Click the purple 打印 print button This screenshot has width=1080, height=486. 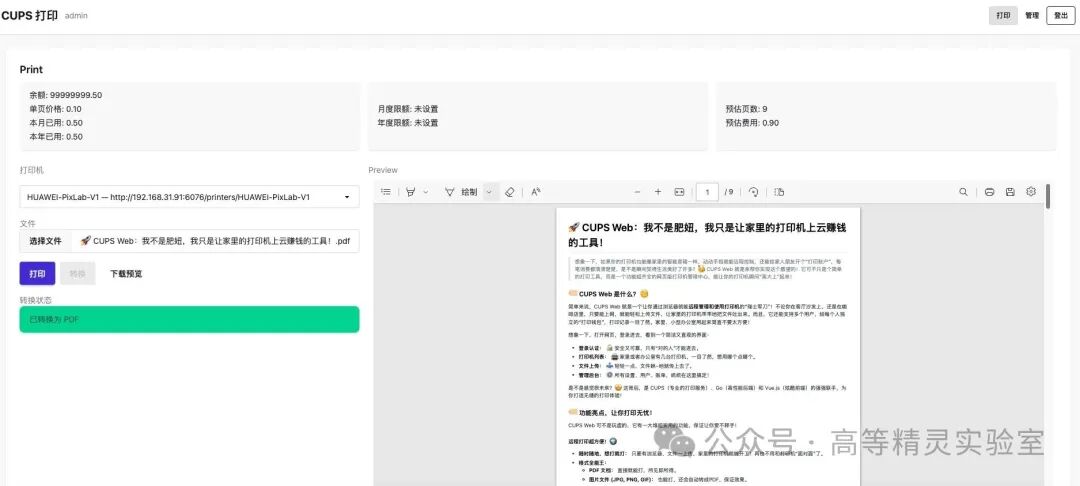pos(37,273)
